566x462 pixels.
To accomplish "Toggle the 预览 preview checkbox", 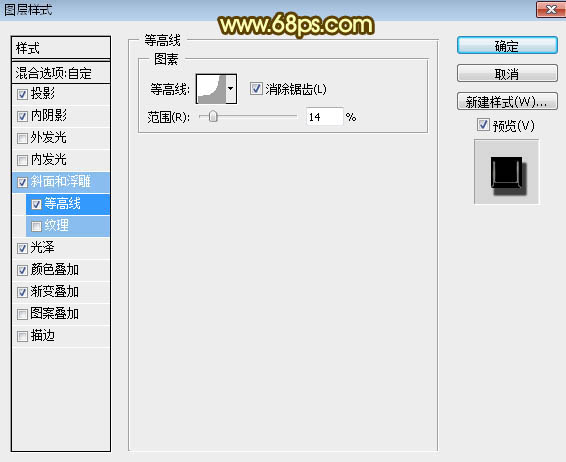I will point(483,125).
